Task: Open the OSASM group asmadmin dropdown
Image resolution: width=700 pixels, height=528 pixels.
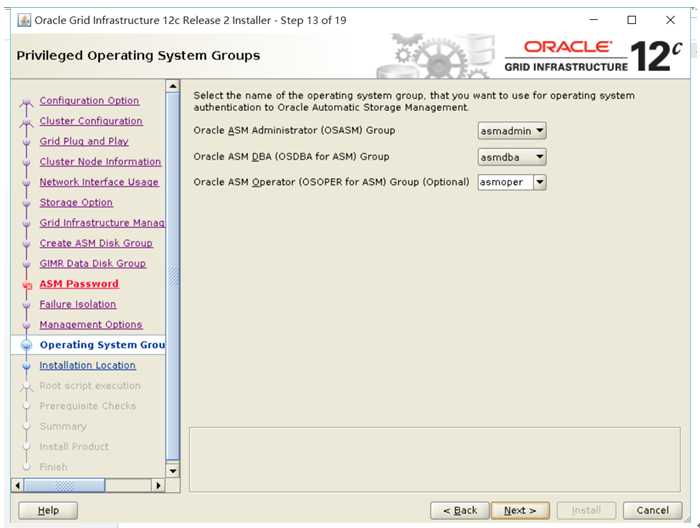Action: coord(512,131)
